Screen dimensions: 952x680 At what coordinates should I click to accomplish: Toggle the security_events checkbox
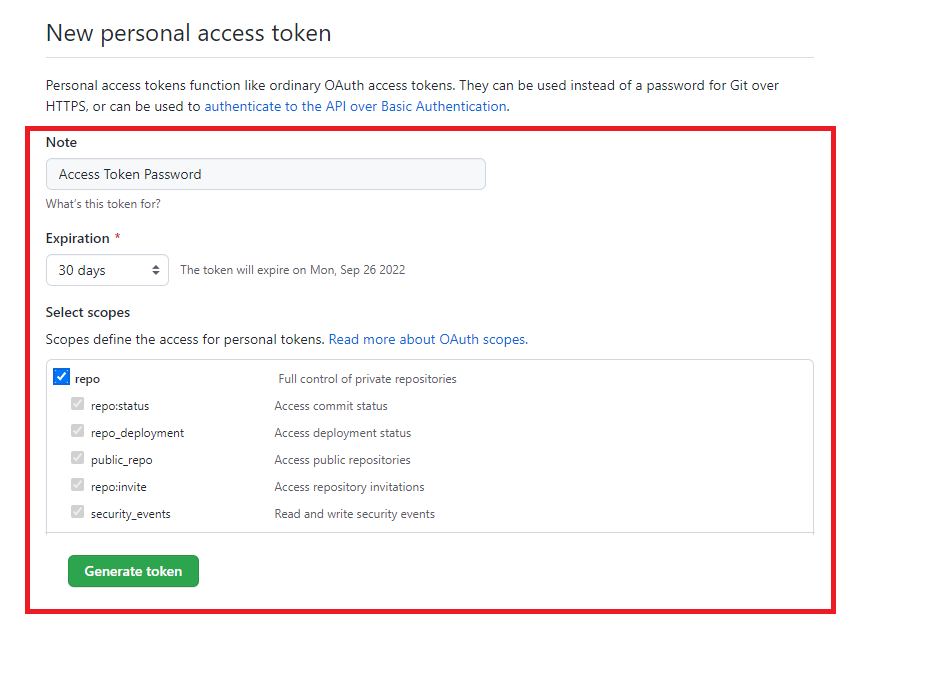77,512
